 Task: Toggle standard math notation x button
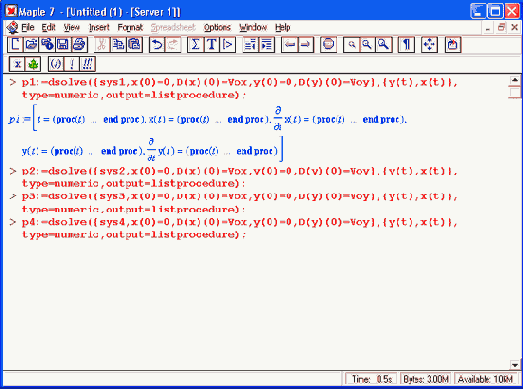tap(17, 64)
